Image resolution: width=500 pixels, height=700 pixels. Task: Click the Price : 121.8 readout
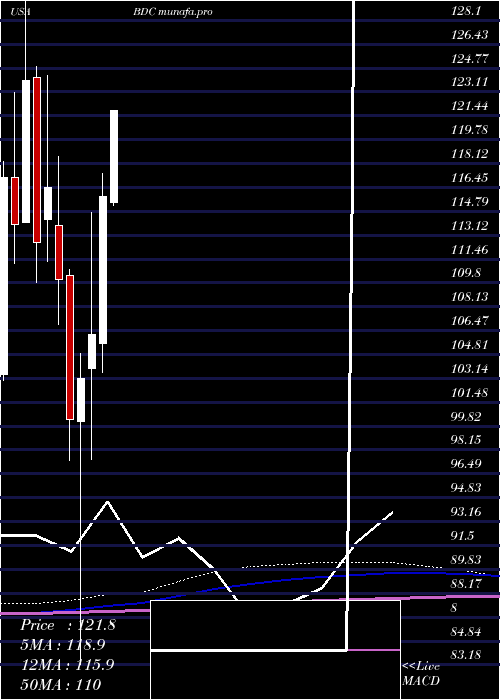click(68, 625)
